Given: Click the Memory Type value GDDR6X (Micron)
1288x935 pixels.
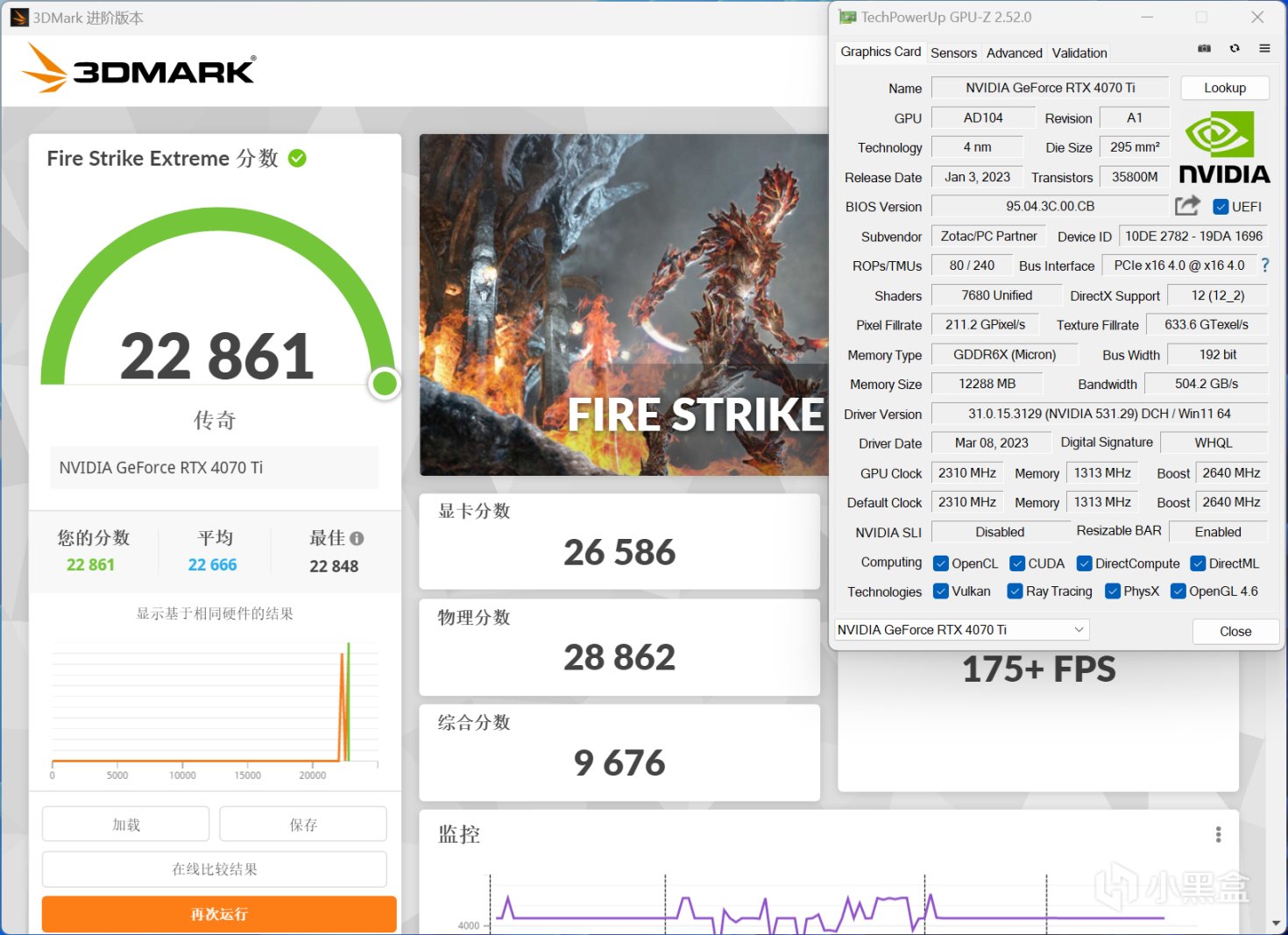Looking at the screenshot, I should point(1004,355).
